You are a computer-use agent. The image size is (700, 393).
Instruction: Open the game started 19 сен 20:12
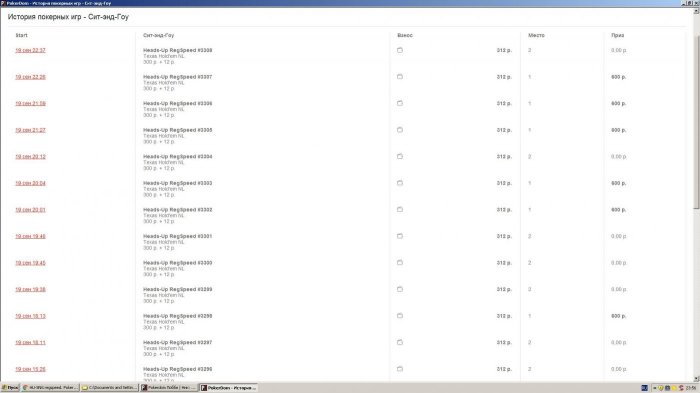[30, 157]
